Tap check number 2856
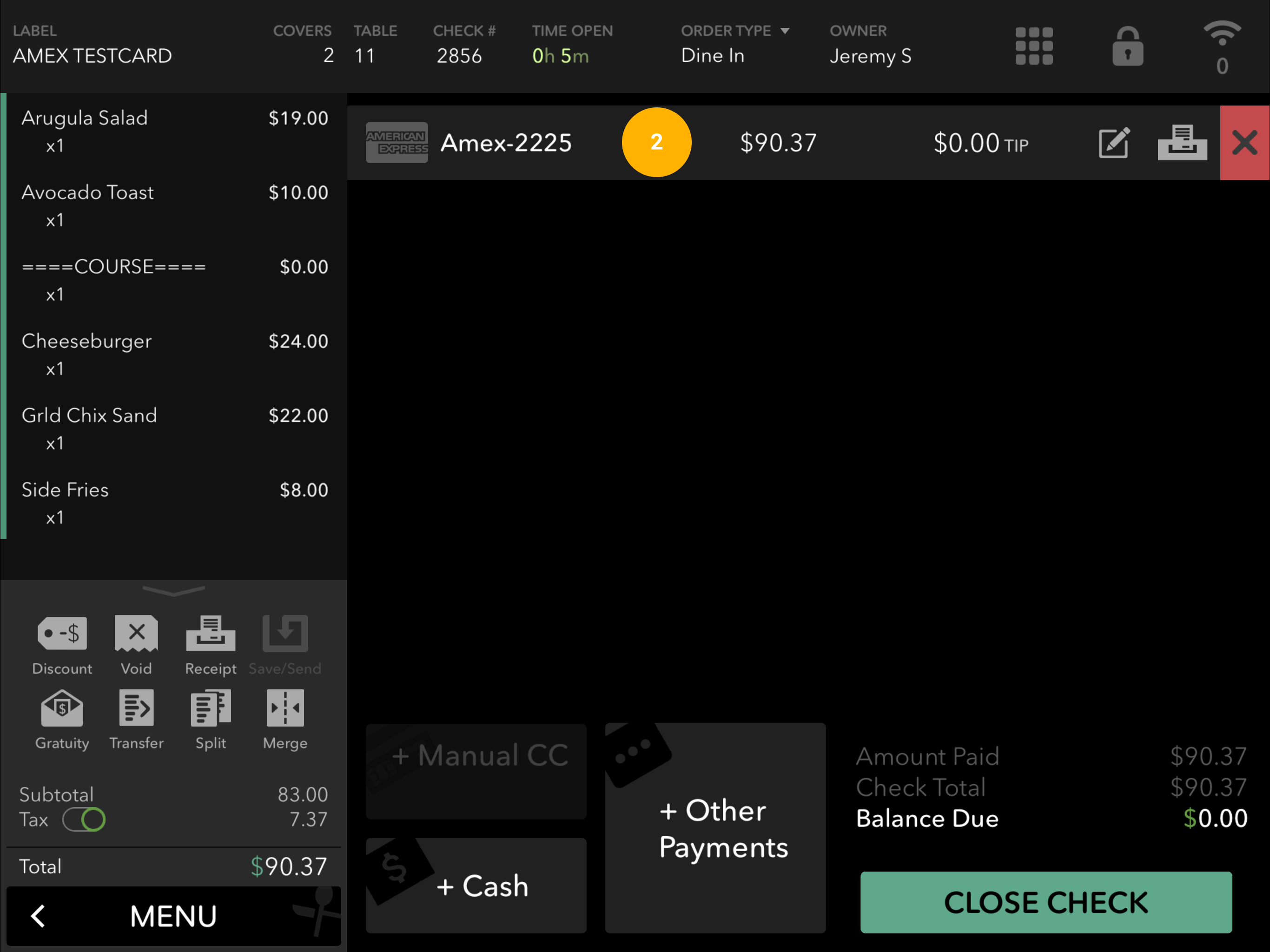The width and height of the screenshot is (1270, 952). coord(459,56)
